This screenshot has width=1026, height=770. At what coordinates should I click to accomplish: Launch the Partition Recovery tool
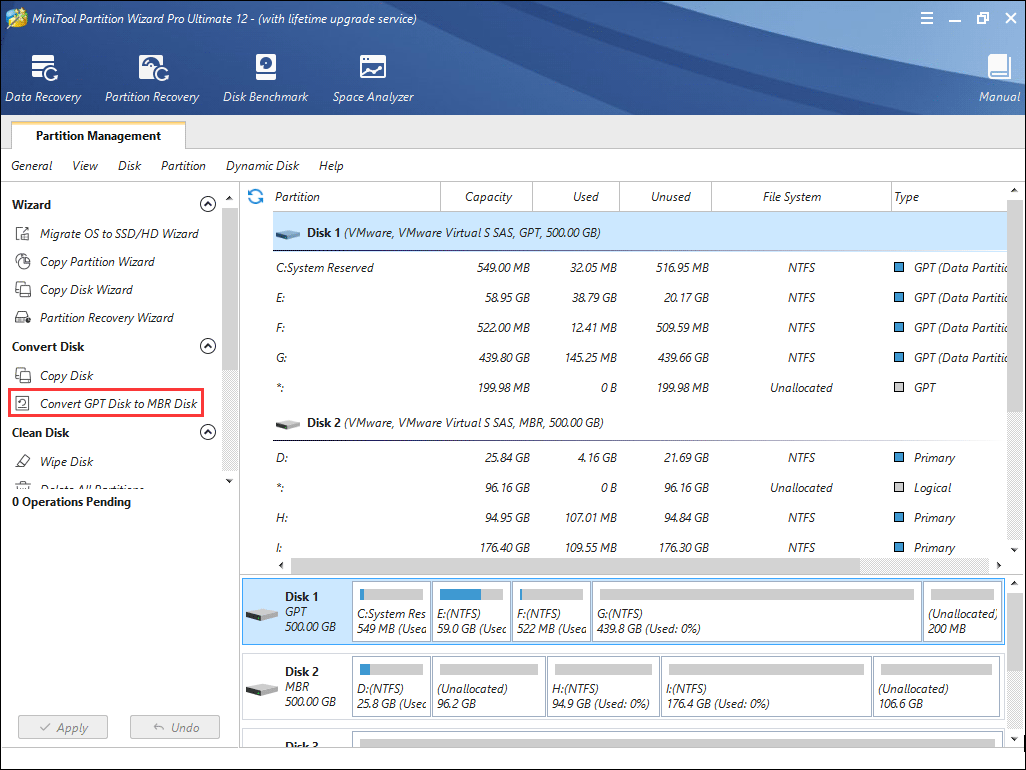152,79
